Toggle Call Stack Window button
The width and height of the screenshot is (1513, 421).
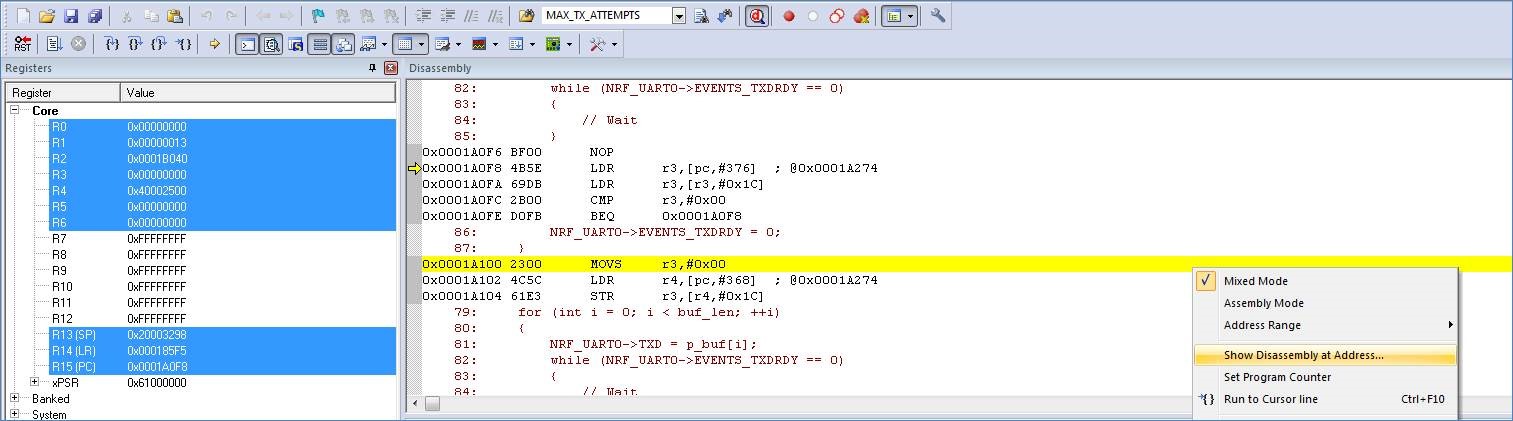[x=343, y=44]
